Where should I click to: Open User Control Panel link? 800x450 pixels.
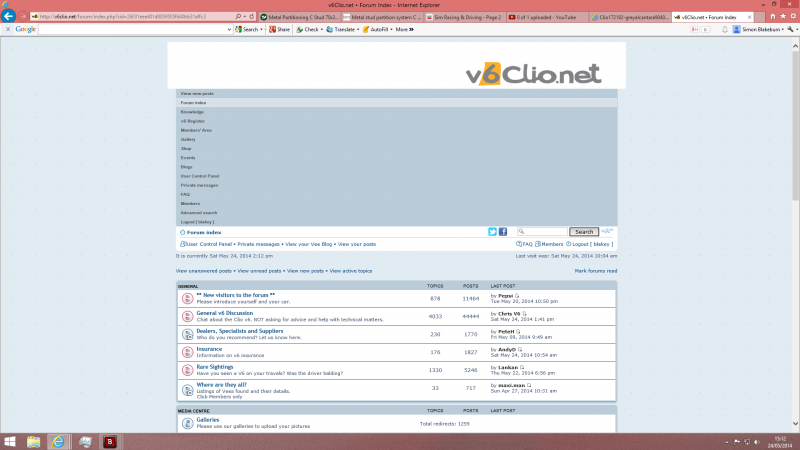pos(209,244)
